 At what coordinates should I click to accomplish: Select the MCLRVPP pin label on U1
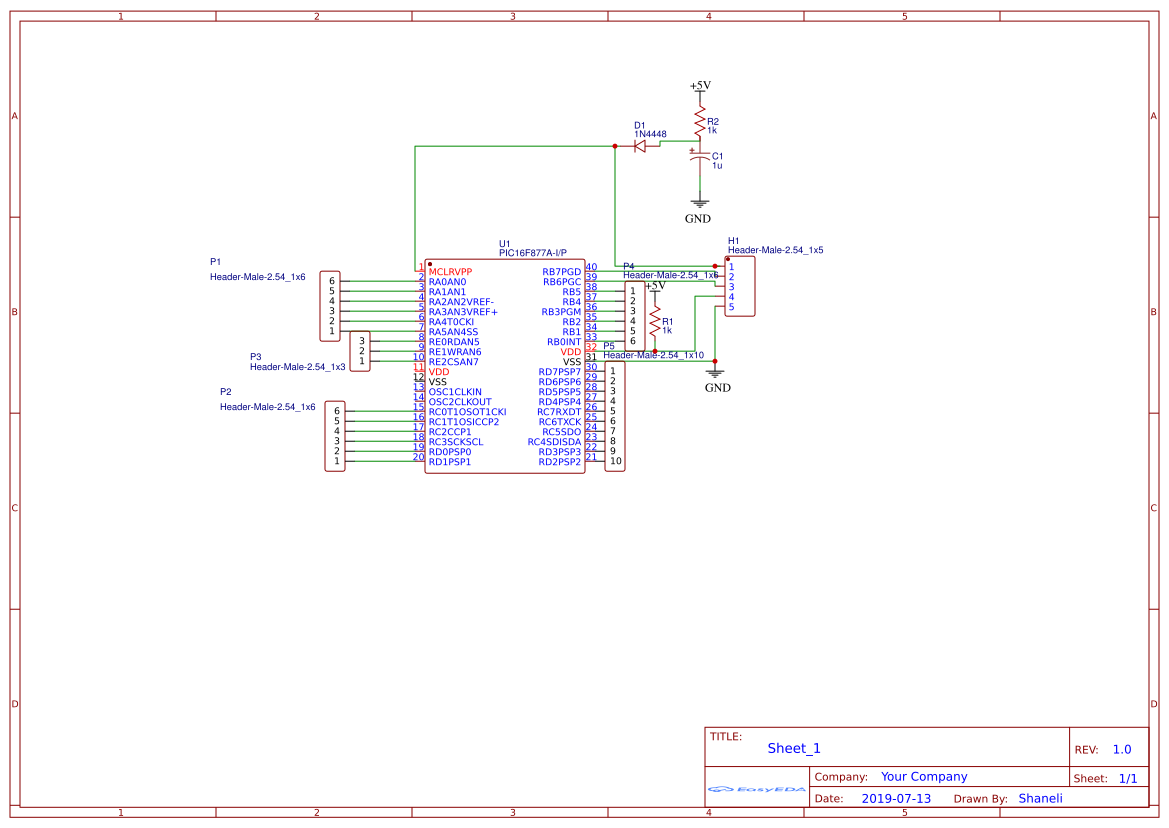450,272
